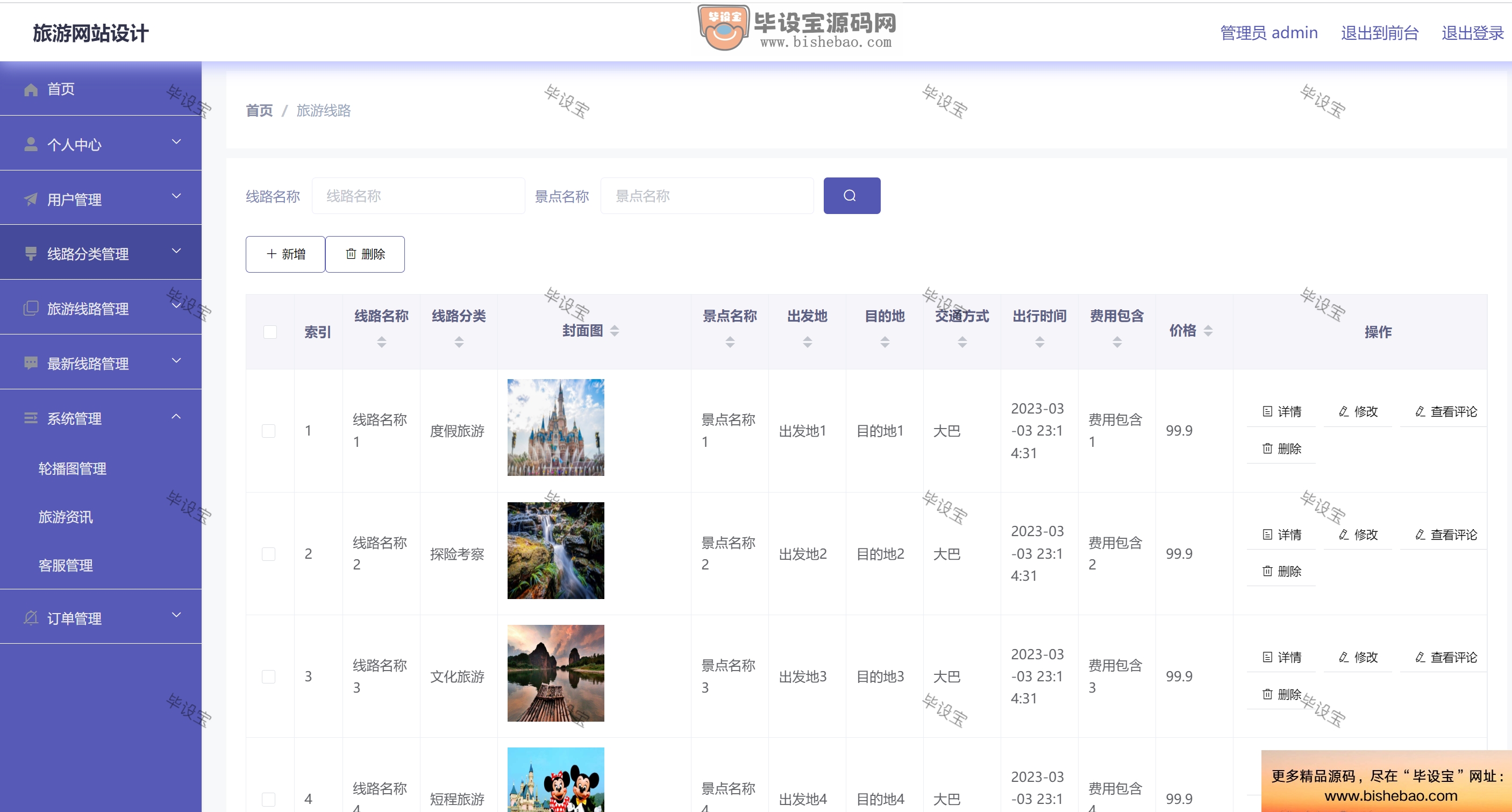This screenshot has height=812, width=1512.
Task: Click the magnifier search button
Action: tap(852, 196)
